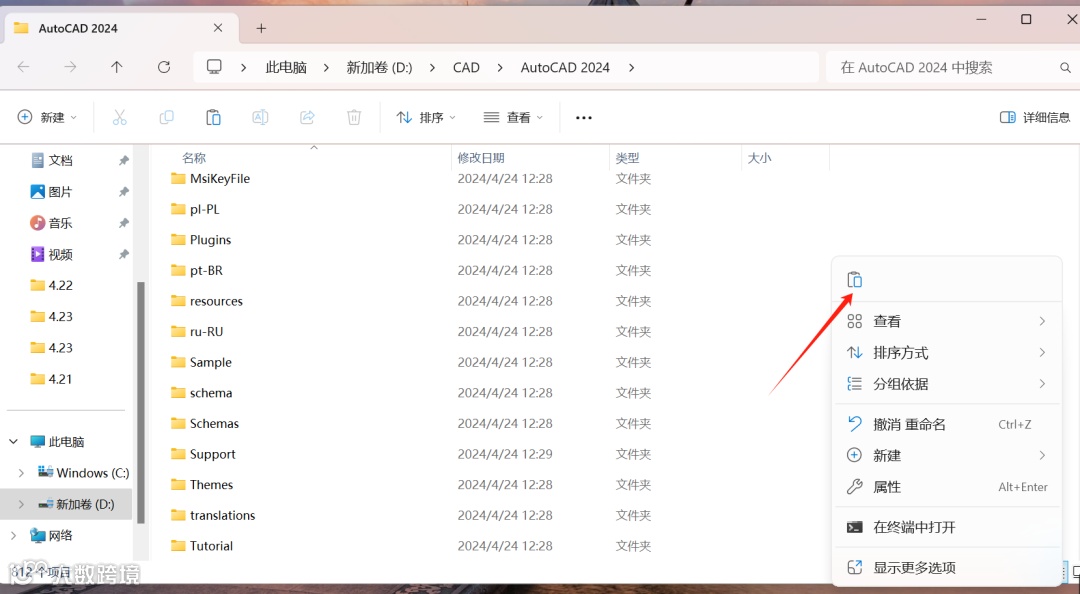Open a new tab with the plus button

(261, 28)
